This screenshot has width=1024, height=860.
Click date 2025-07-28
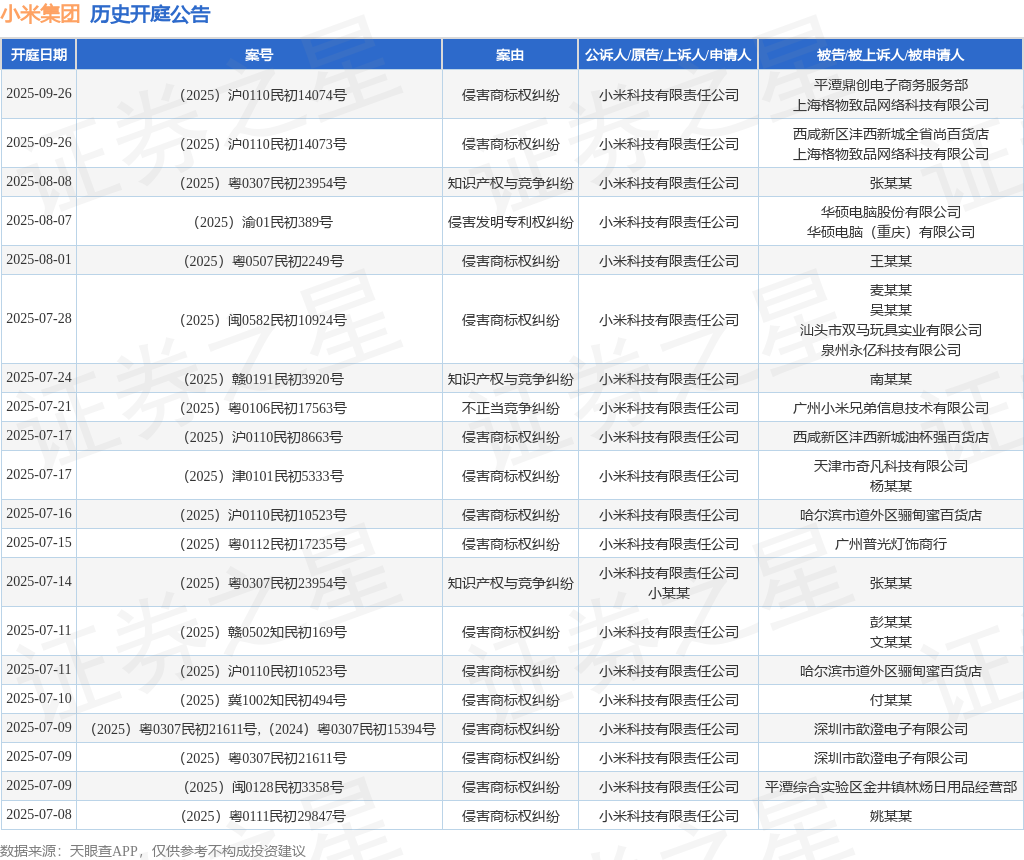coord(39,319)
